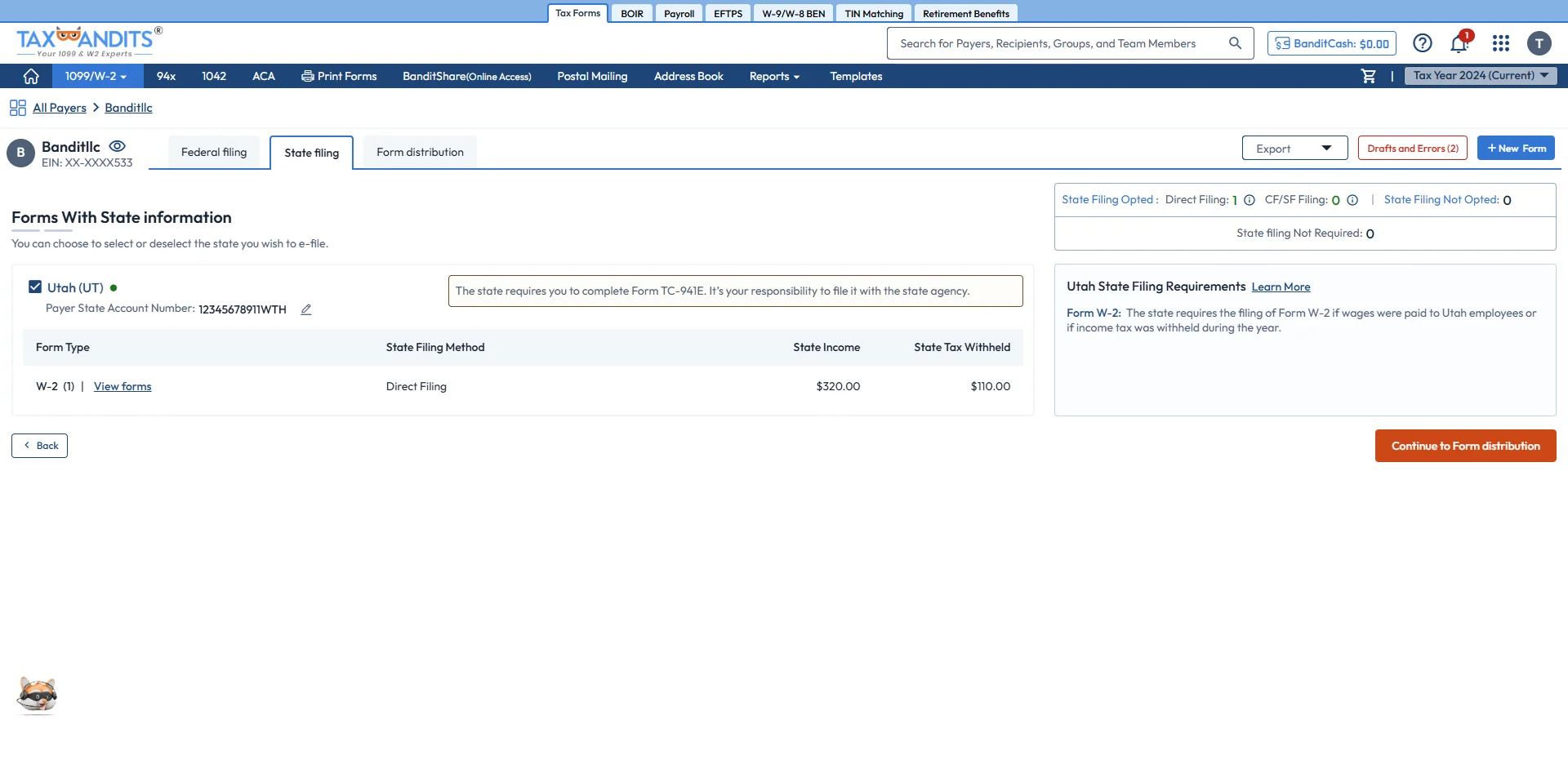Viewport: 1568px width, 778px height.
Task: Open the ACA menu item
Action: (264, 76)
